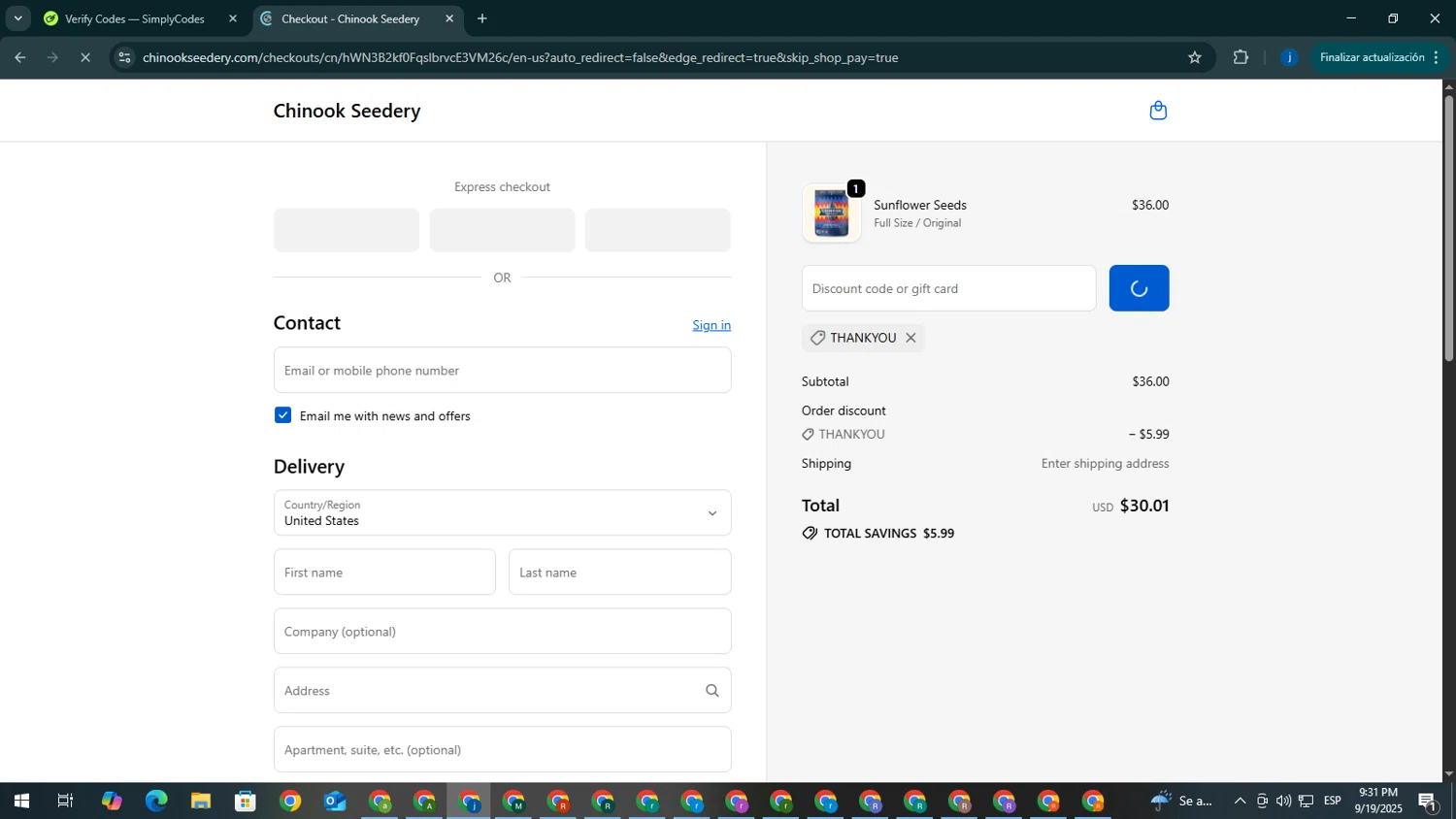The width and height of the screenshot is (1456, 819).
Task: Open the Chrome profile avatar
Action: point(1289,57)
